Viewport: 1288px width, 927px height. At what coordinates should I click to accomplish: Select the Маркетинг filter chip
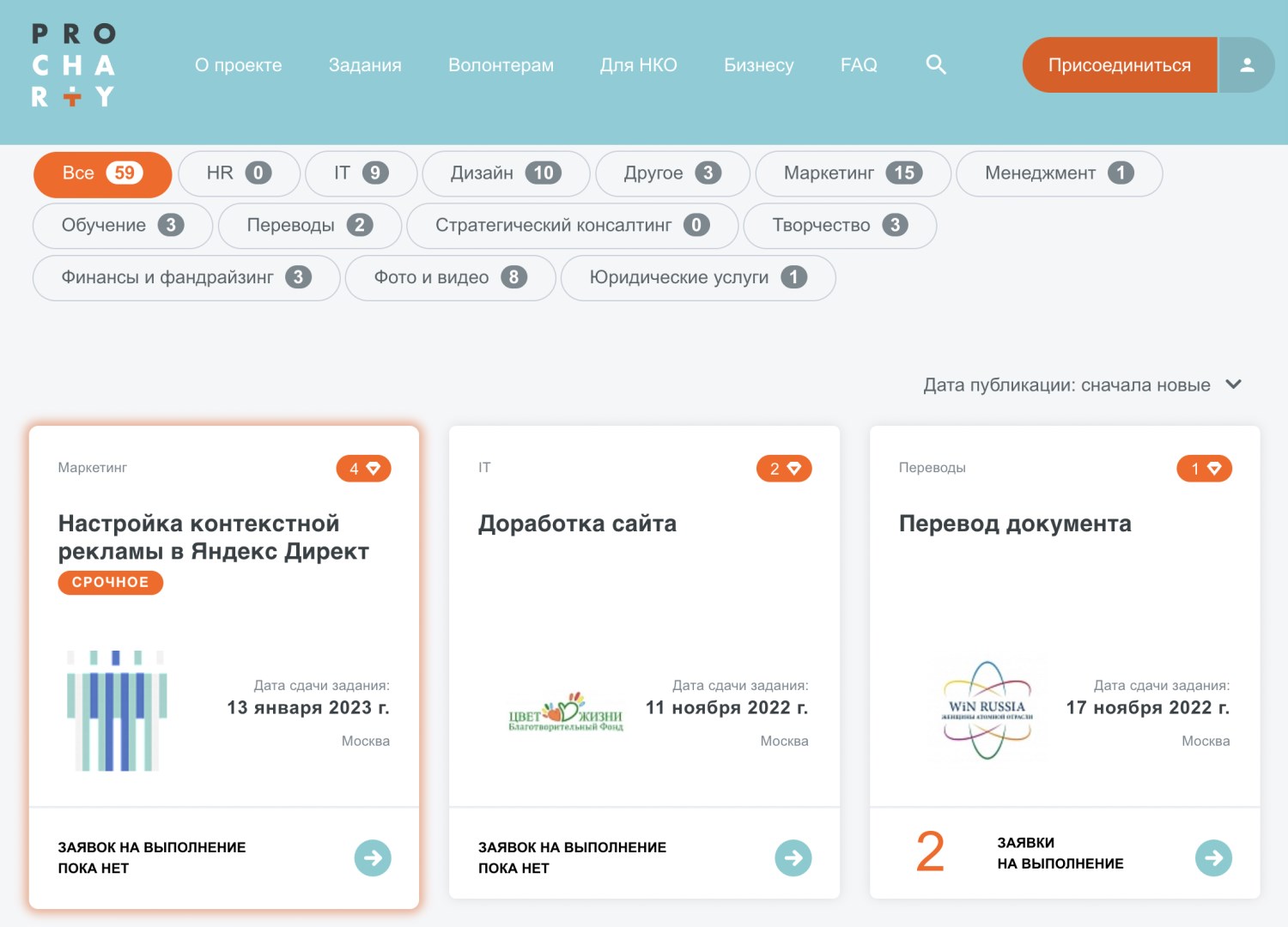(x=852, y=173)
